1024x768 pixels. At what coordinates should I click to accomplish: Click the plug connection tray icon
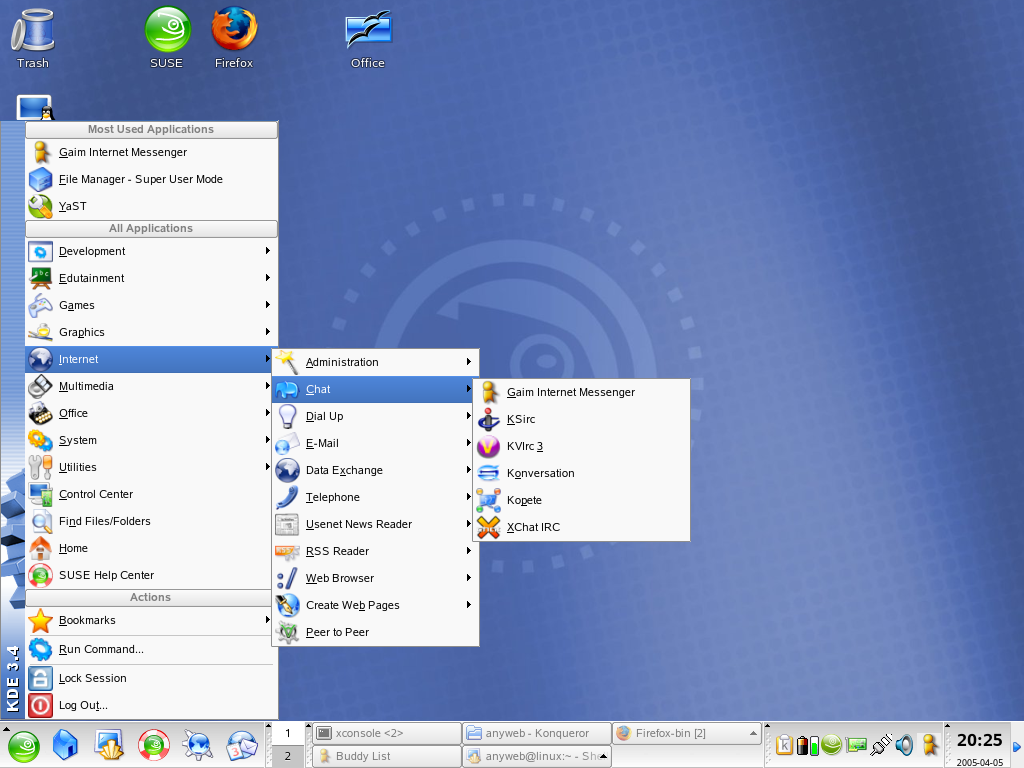880,744
